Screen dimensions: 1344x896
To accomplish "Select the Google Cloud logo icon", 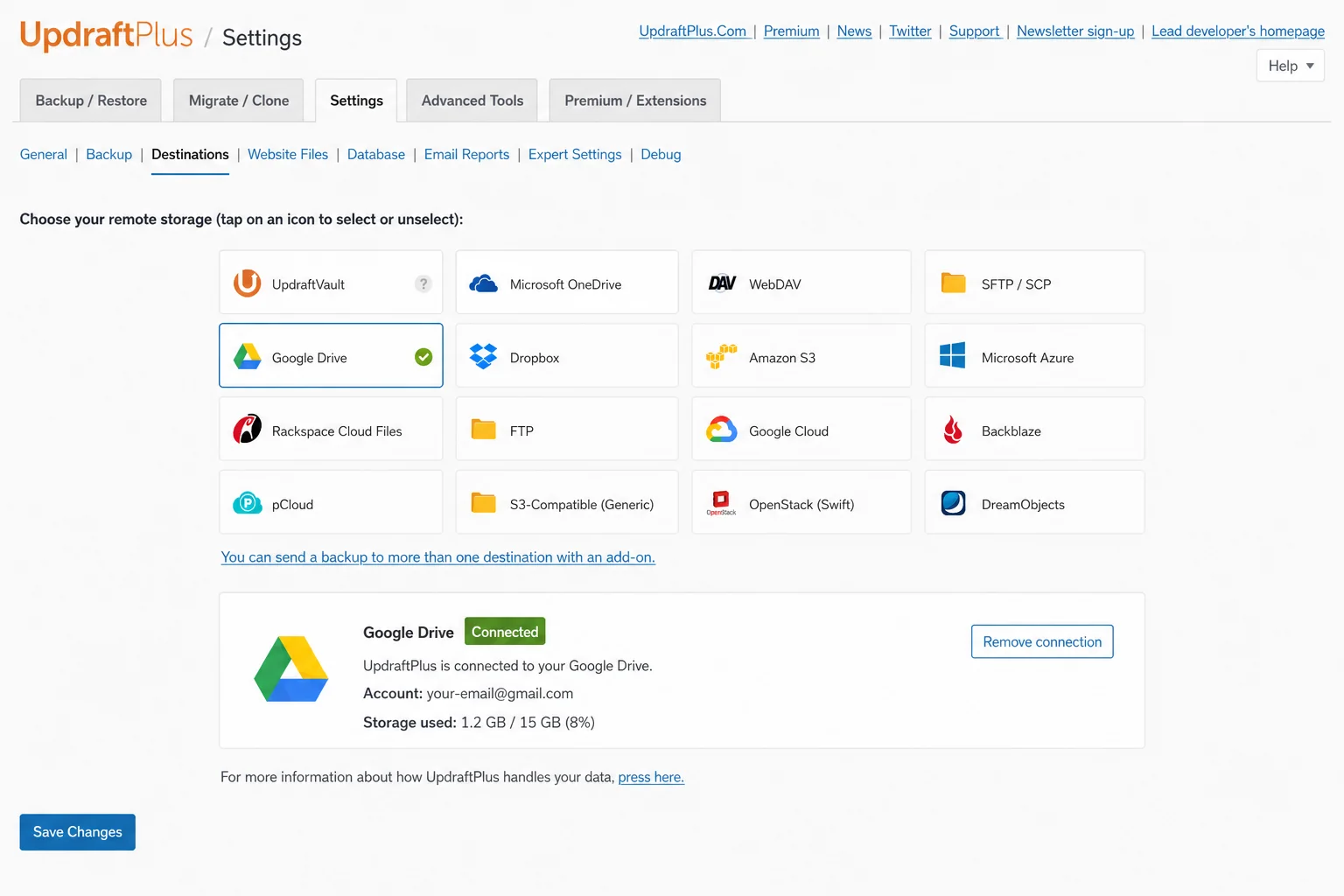I will pyautogui.click(x=722, y=430).
